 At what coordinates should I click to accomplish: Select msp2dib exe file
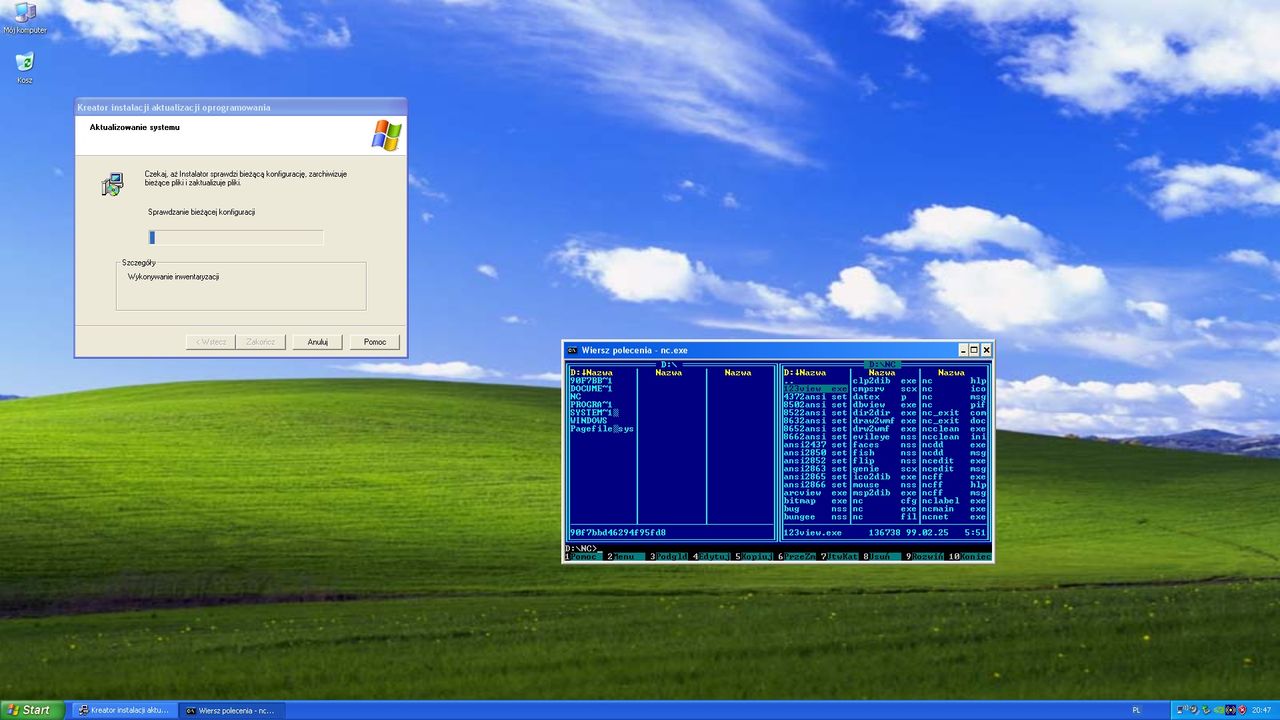(x=884, y=492)
